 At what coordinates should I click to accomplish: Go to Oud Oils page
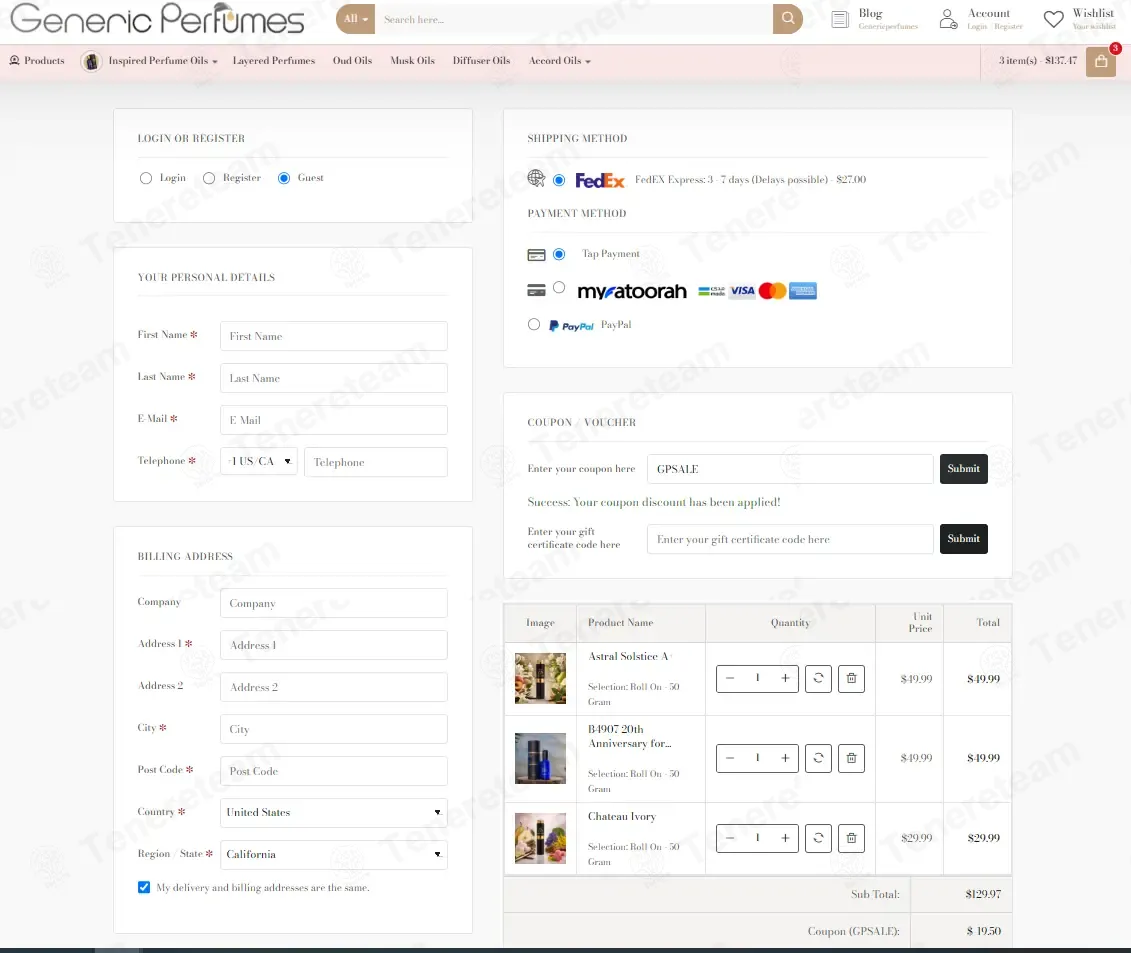tap(353, 61)
